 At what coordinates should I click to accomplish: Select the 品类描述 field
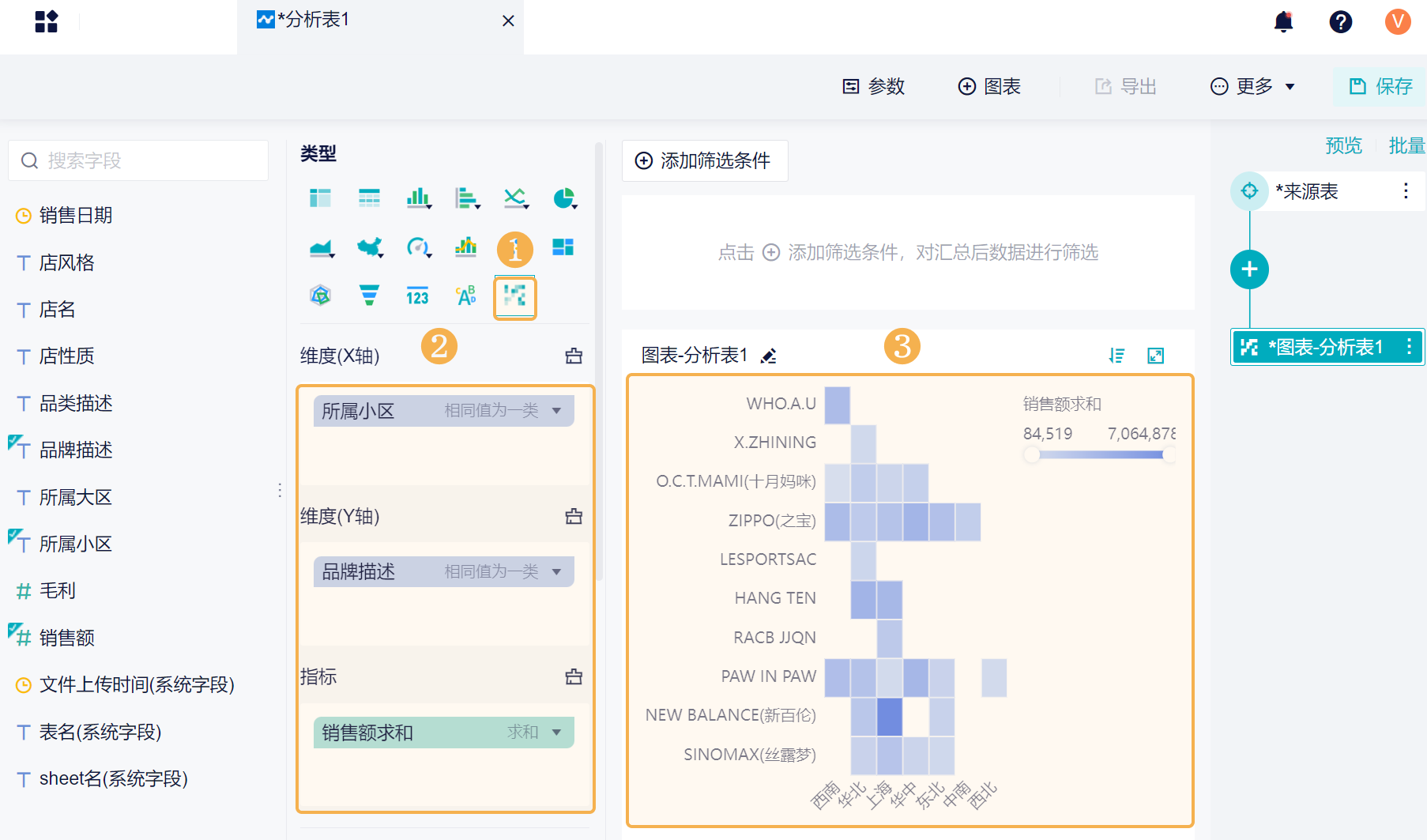click(x=76, y=403)
